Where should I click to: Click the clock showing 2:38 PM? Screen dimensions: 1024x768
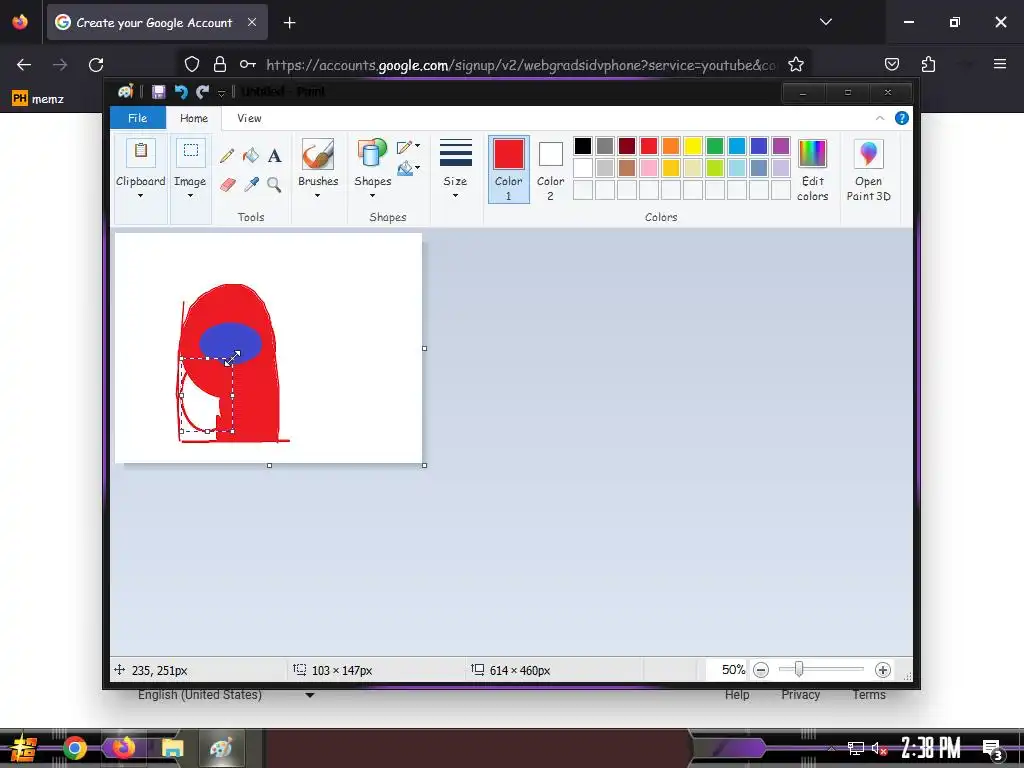click(931, 748)
